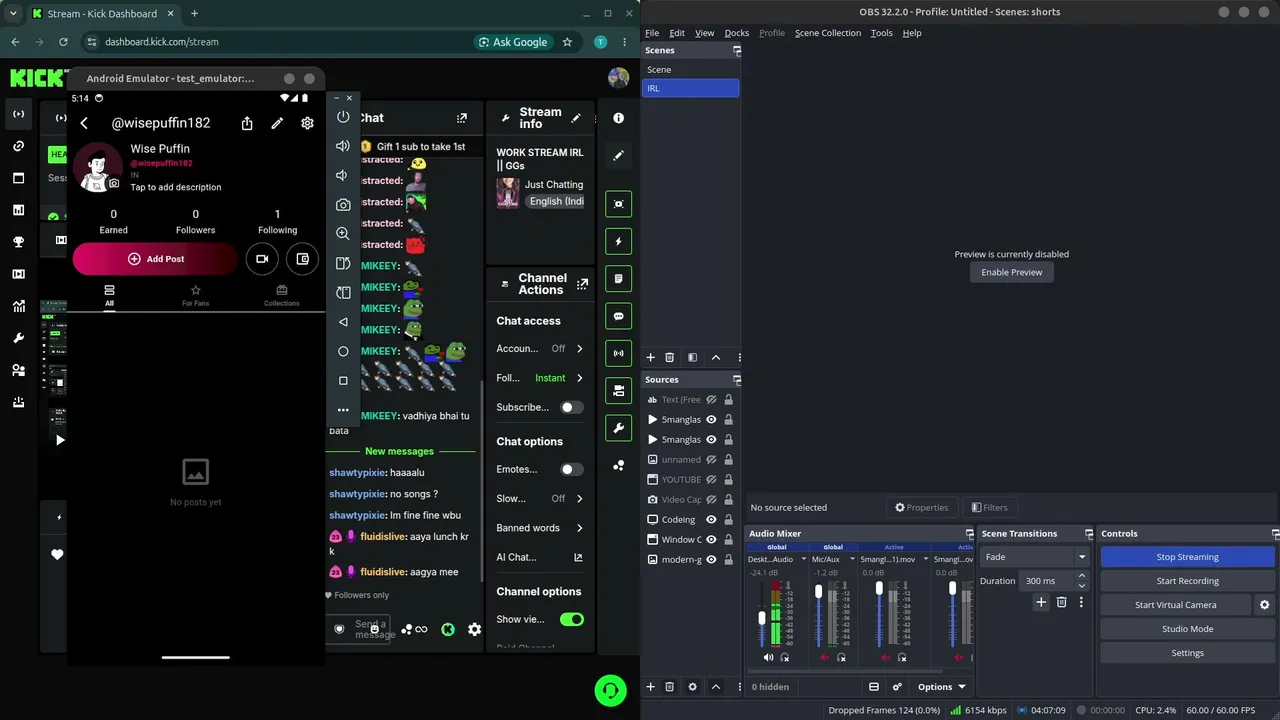Go back from the Wise Puffin profile
This screenshot has height=720, width=1280.
pyautogui.click(x=84, y=123)
